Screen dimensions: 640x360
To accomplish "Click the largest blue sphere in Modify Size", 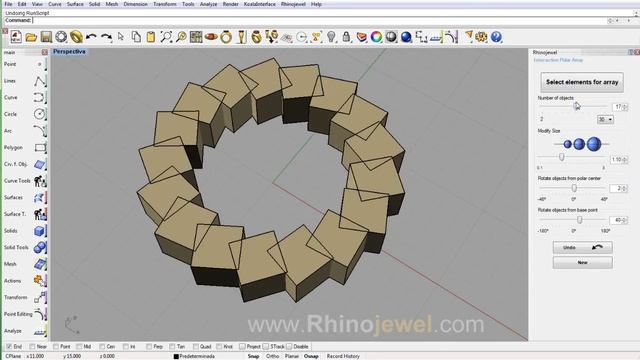I will click(594, 144).
